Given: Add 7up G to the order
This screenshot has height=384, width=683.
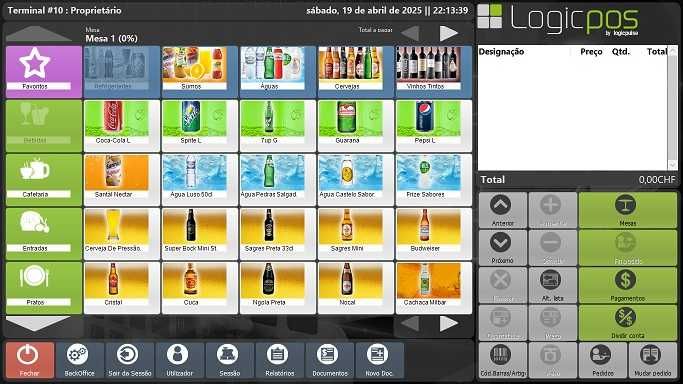Looking at the screenshot, I should click(277, 125).
